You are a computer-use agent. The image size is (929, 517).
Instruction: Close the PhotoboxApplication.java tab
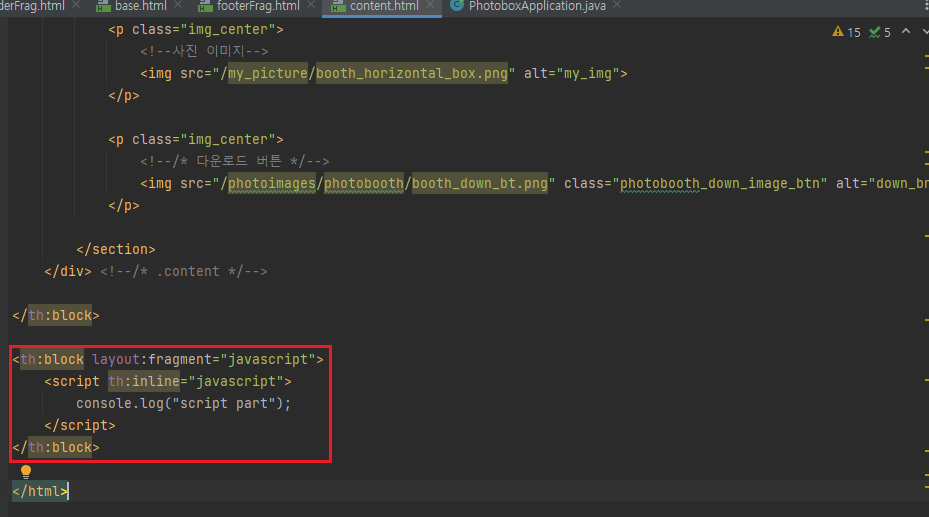[x=617, y=5]
